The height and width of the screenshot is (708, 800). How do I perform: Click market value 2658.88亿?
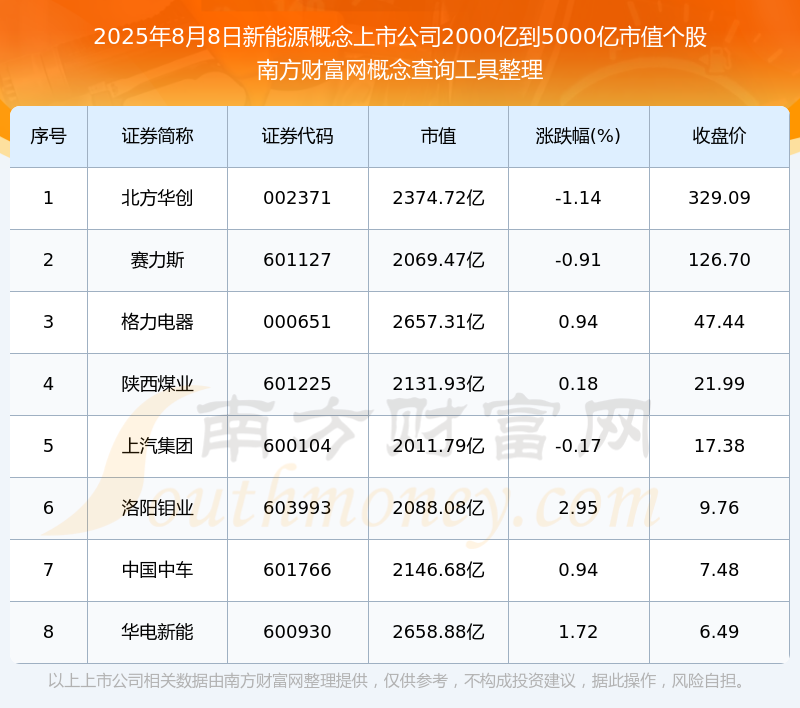(x=438, y=632)
